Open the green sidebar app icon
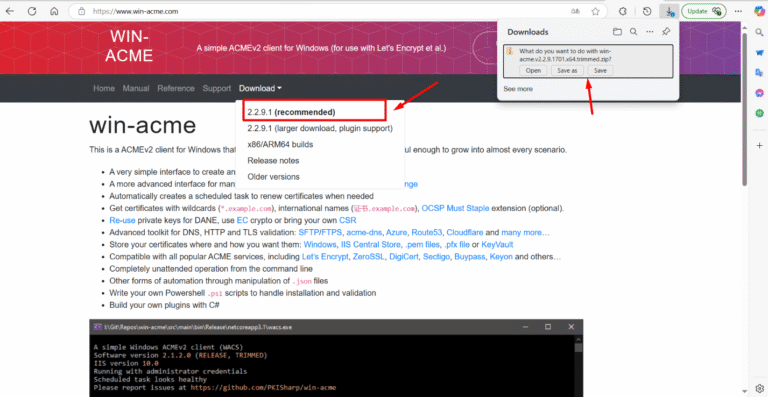 point(759,113)
